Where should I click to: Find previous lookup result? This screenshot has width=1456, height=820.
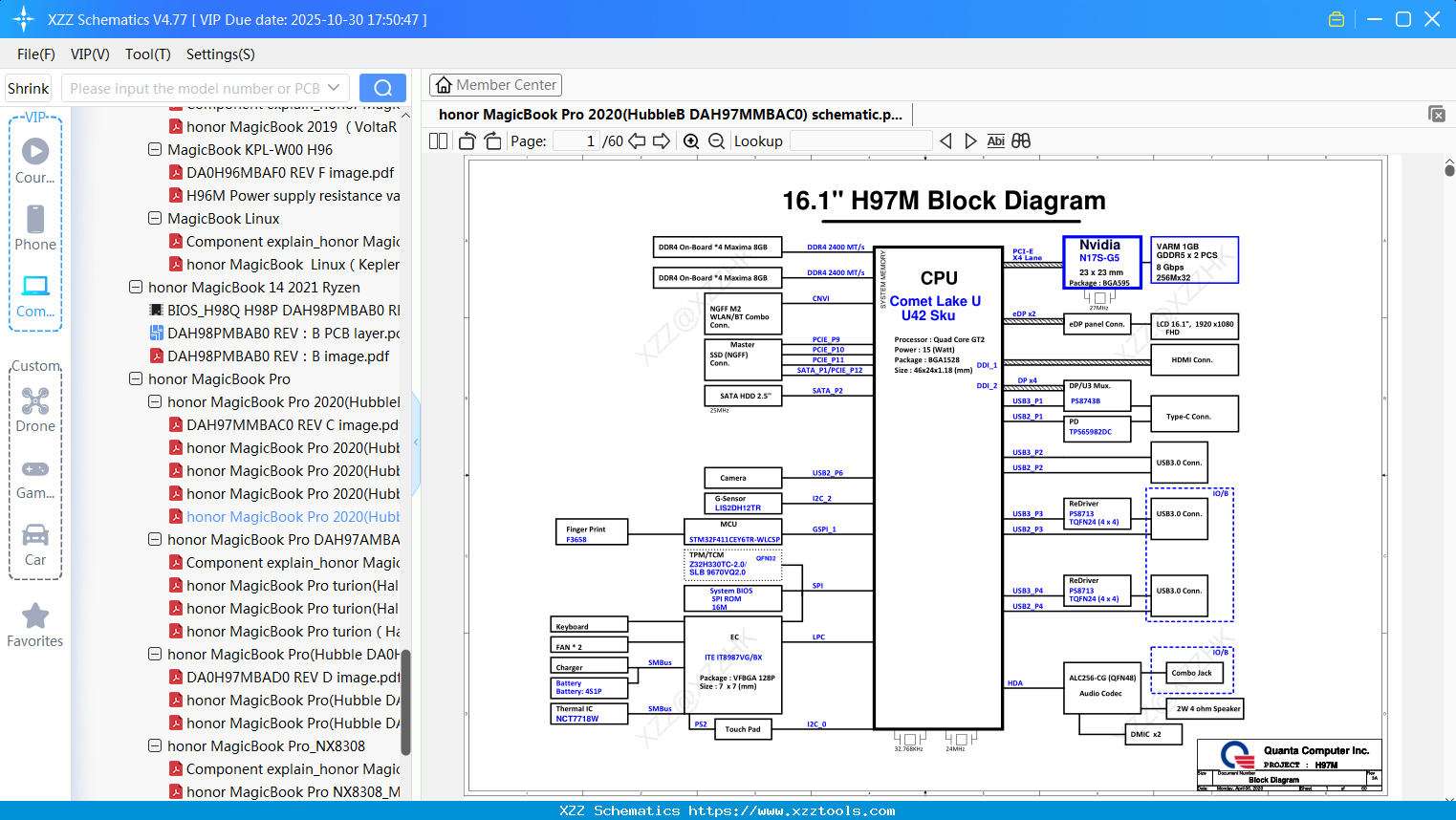pyautogui.click(x=945, y=141)
